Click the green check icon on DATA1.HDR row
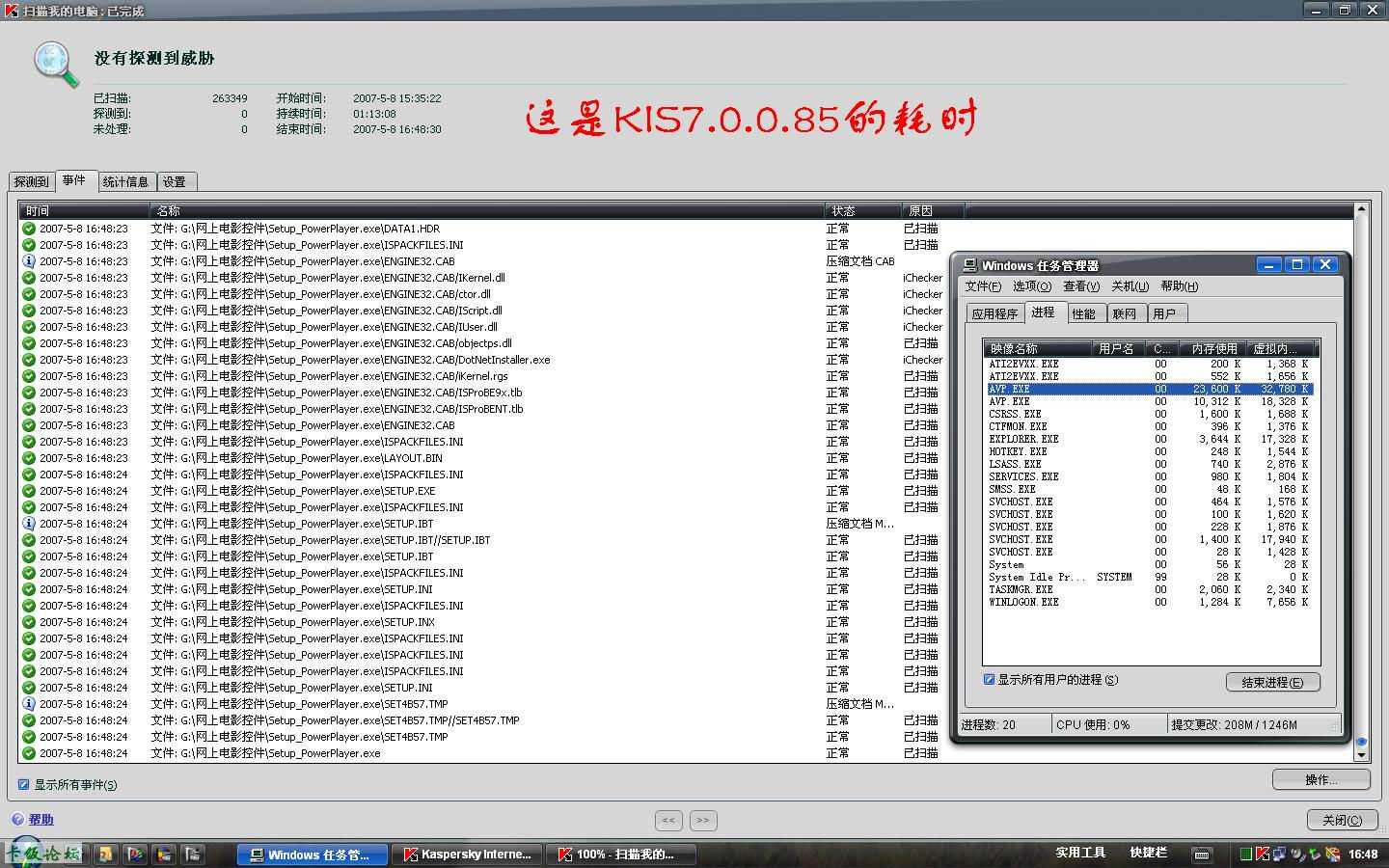The height and width of the screenshot is (868, 1389). pos(29,229)
